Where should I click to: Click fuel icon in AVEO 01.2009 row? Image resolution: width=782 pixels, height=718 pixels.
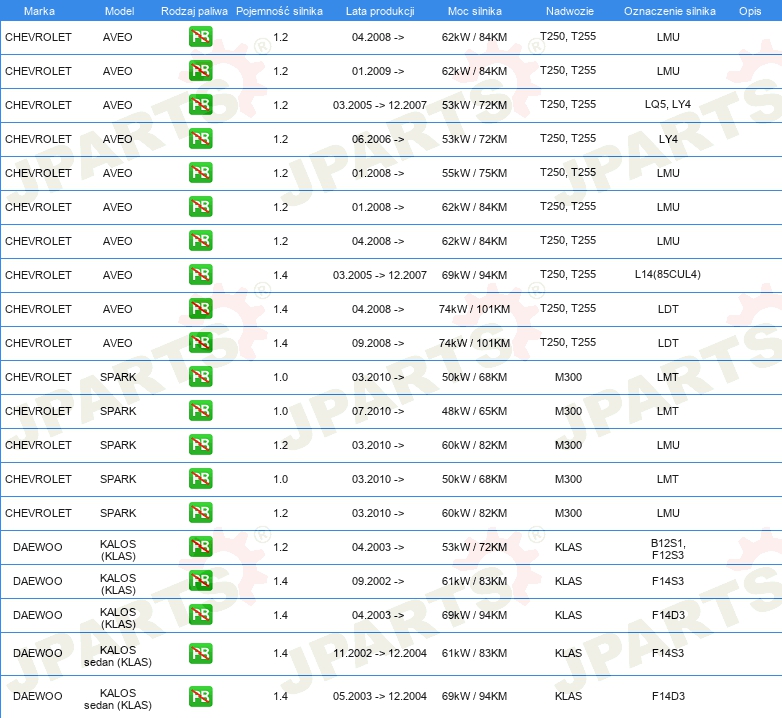pos(200,71)
